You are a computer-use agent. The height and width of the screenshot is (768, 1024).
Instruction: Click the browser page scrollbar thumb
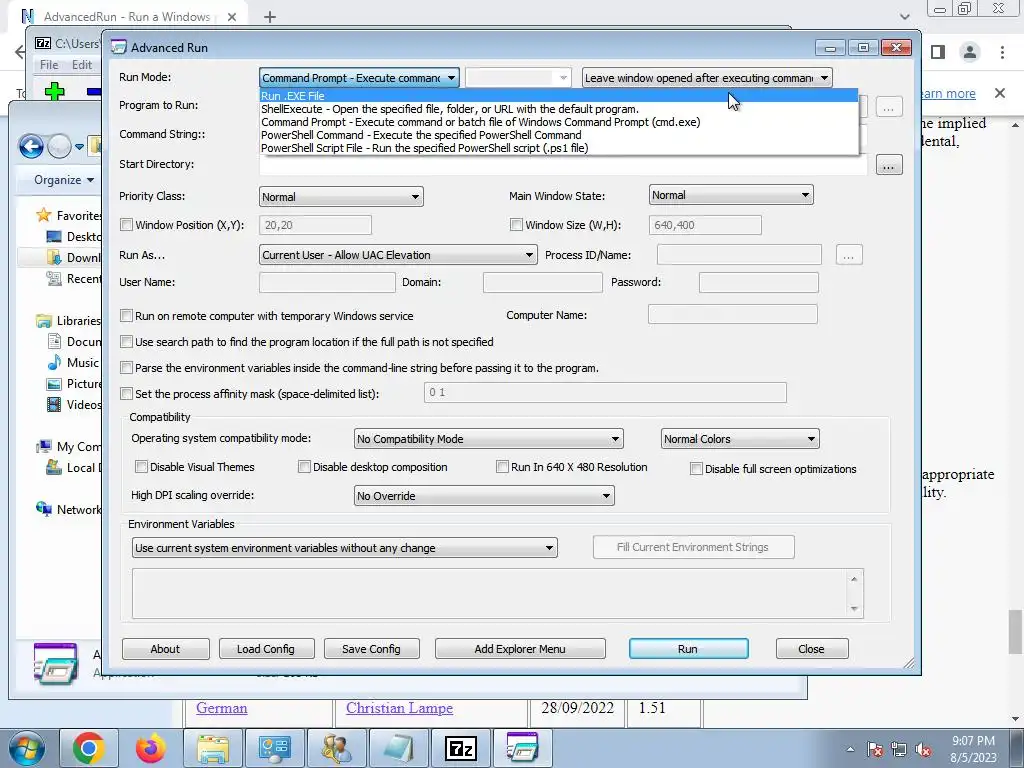tap(1016, 632)
